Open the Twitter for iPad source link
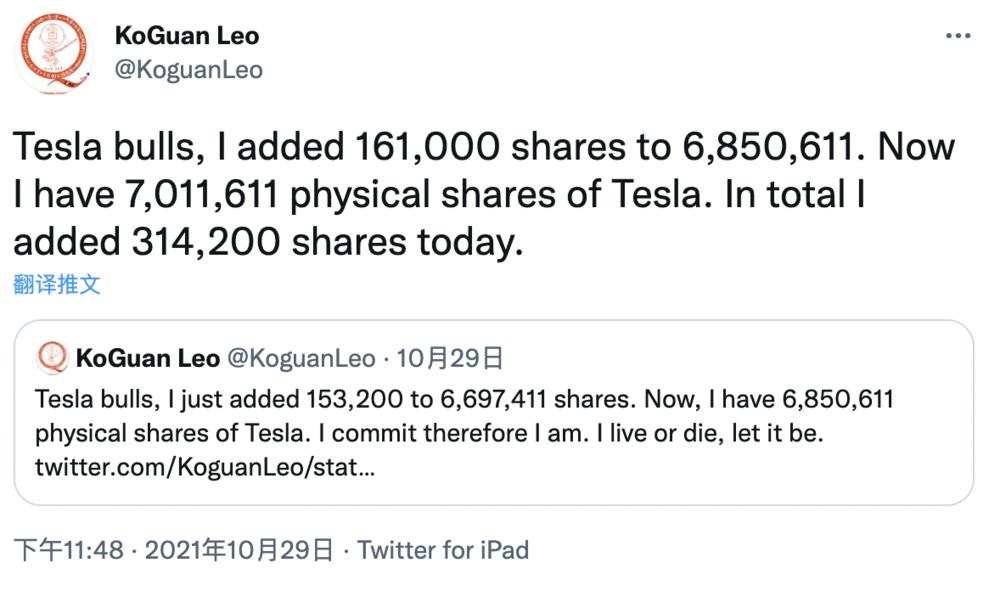 tap(443, 550)
